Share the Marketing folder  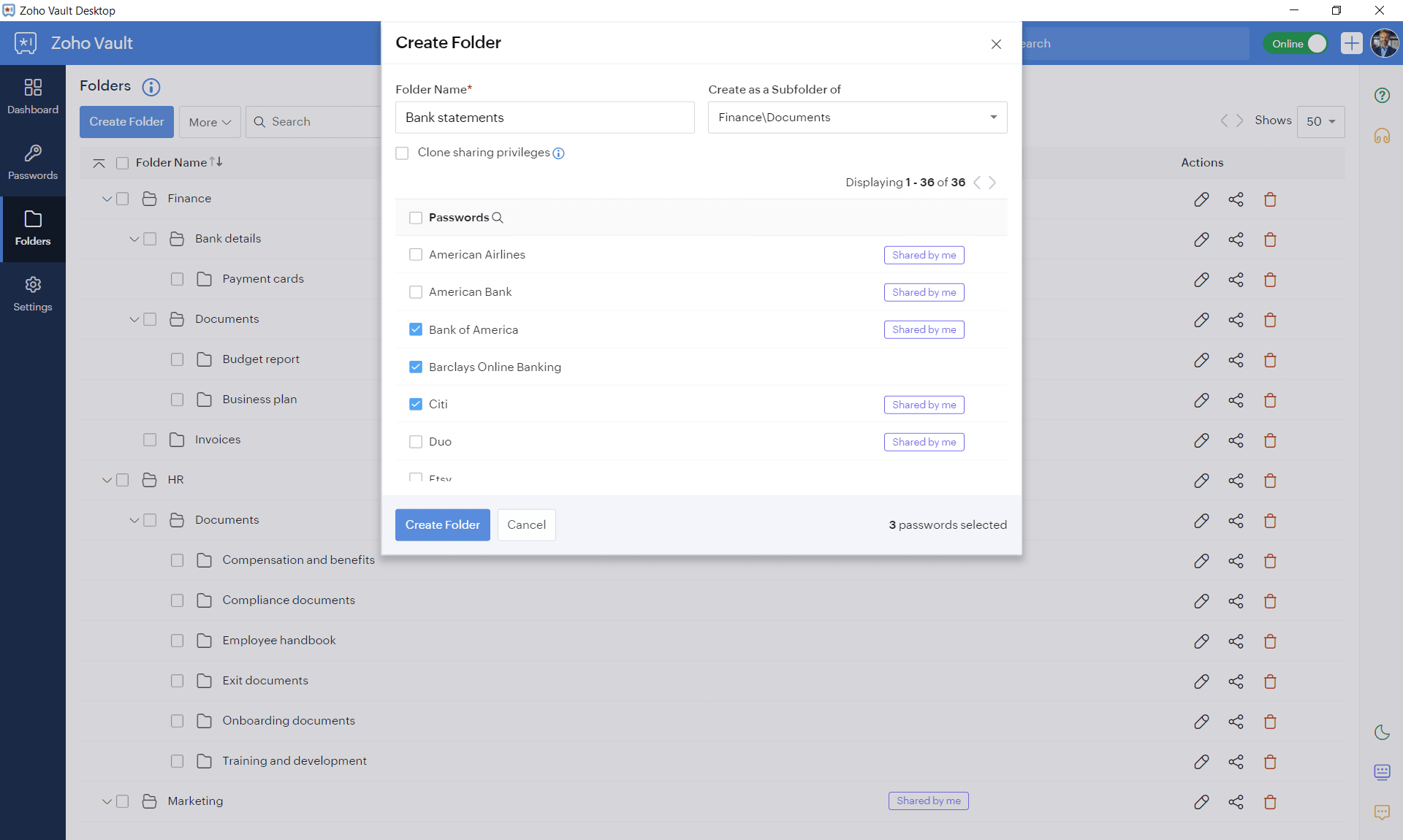[1236, 802]
